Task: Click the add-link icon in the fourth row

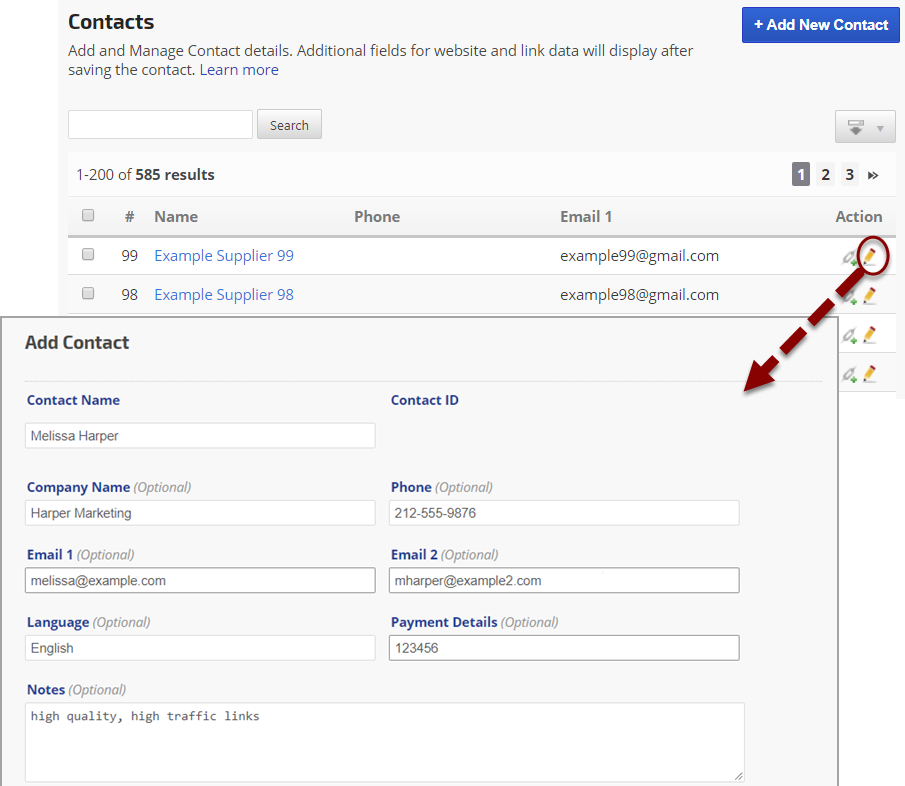Action: coord(850,374)
